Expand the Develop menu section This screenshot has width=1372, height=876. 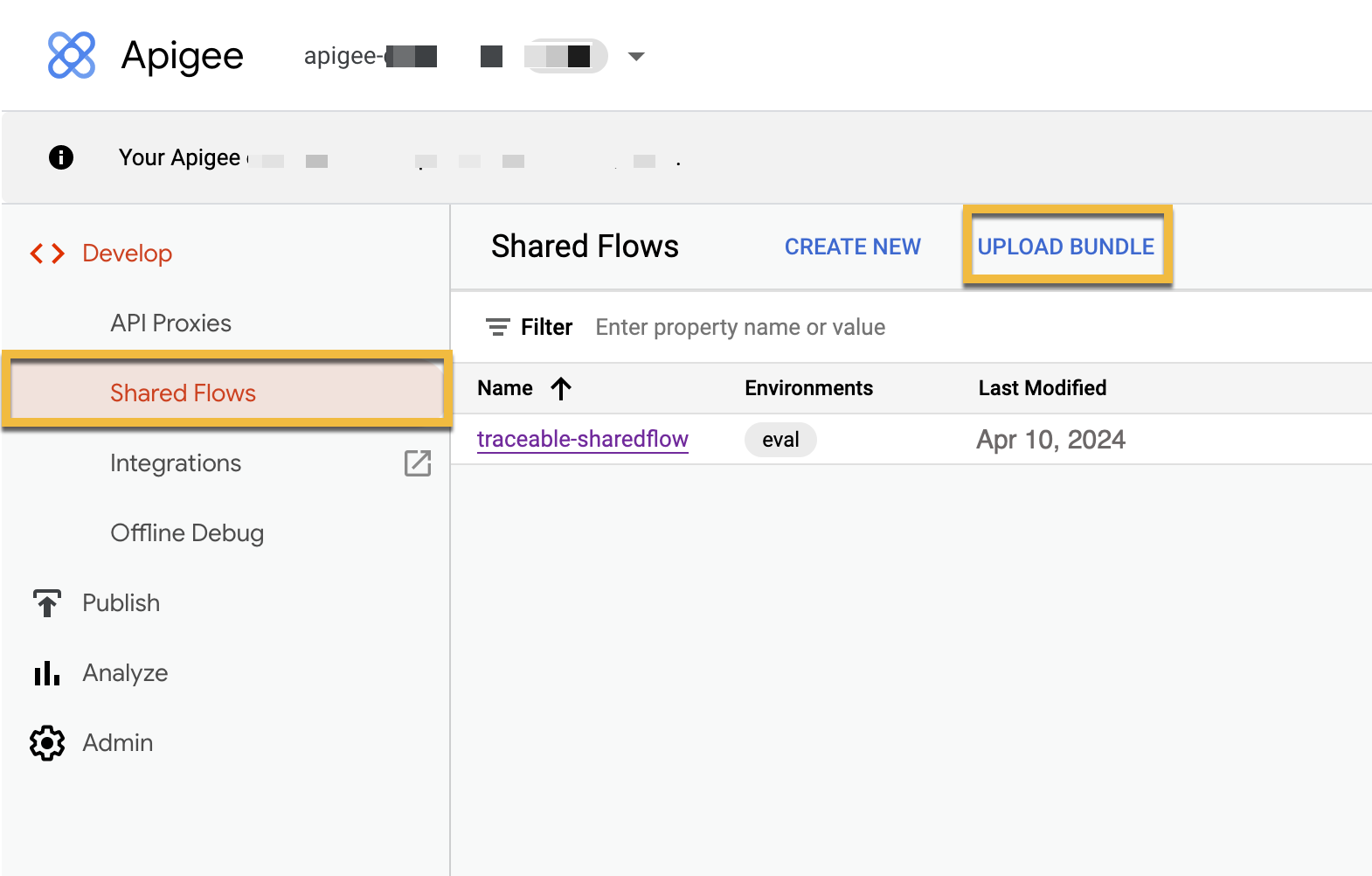click(128, 254)
